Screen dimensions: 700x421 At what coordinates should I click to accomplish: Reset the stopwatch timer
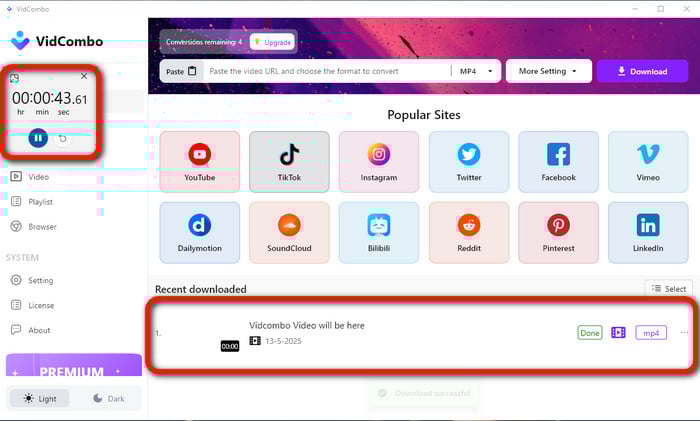click(63, 138)
